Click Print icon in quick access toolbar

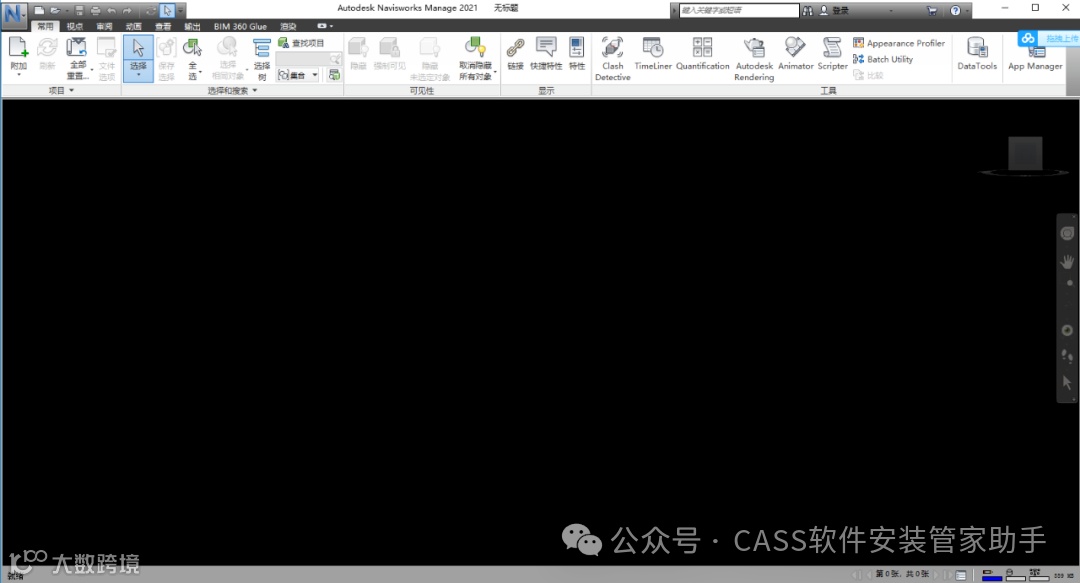coord(95,10)
